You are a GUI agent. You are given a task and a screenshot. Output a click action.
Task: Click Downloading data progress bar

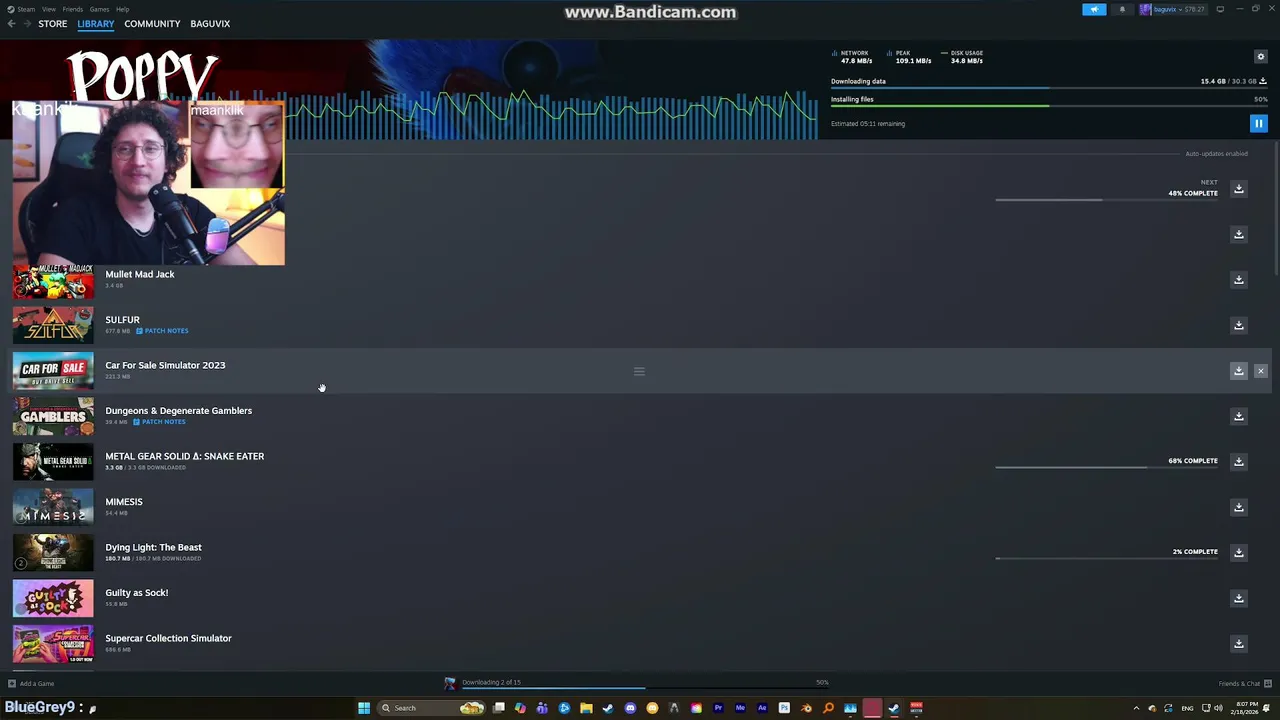1049,88
